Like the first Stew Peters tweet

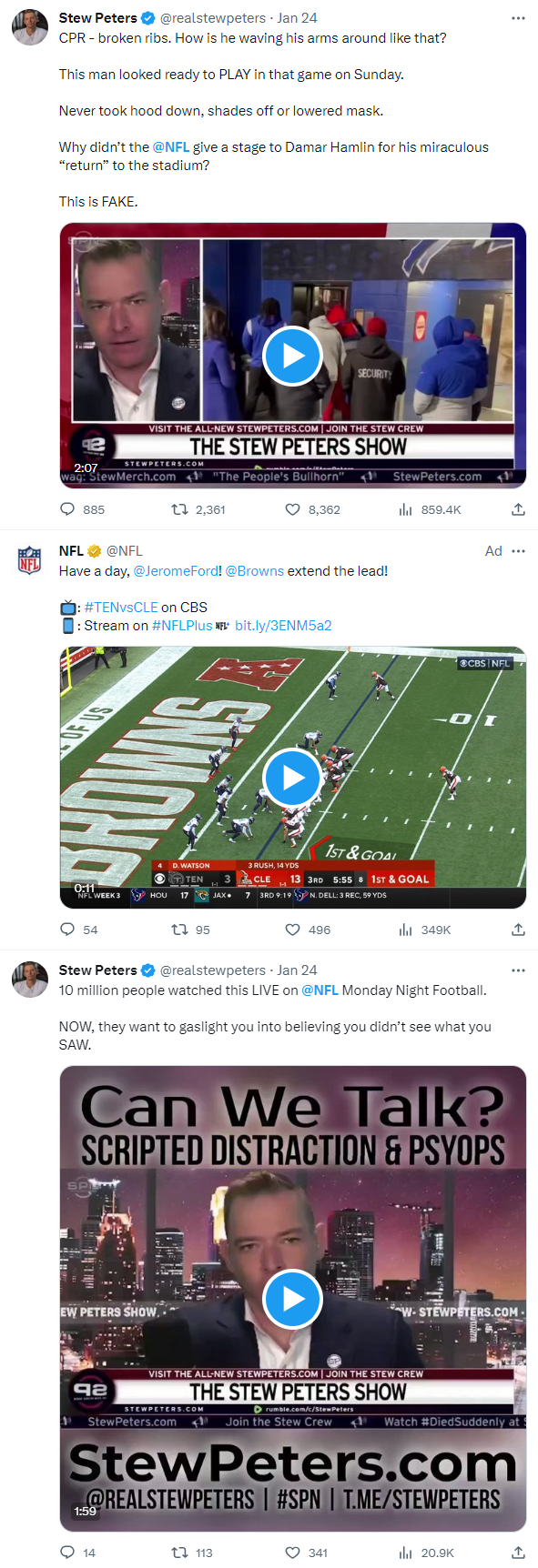tap(290, 509)
